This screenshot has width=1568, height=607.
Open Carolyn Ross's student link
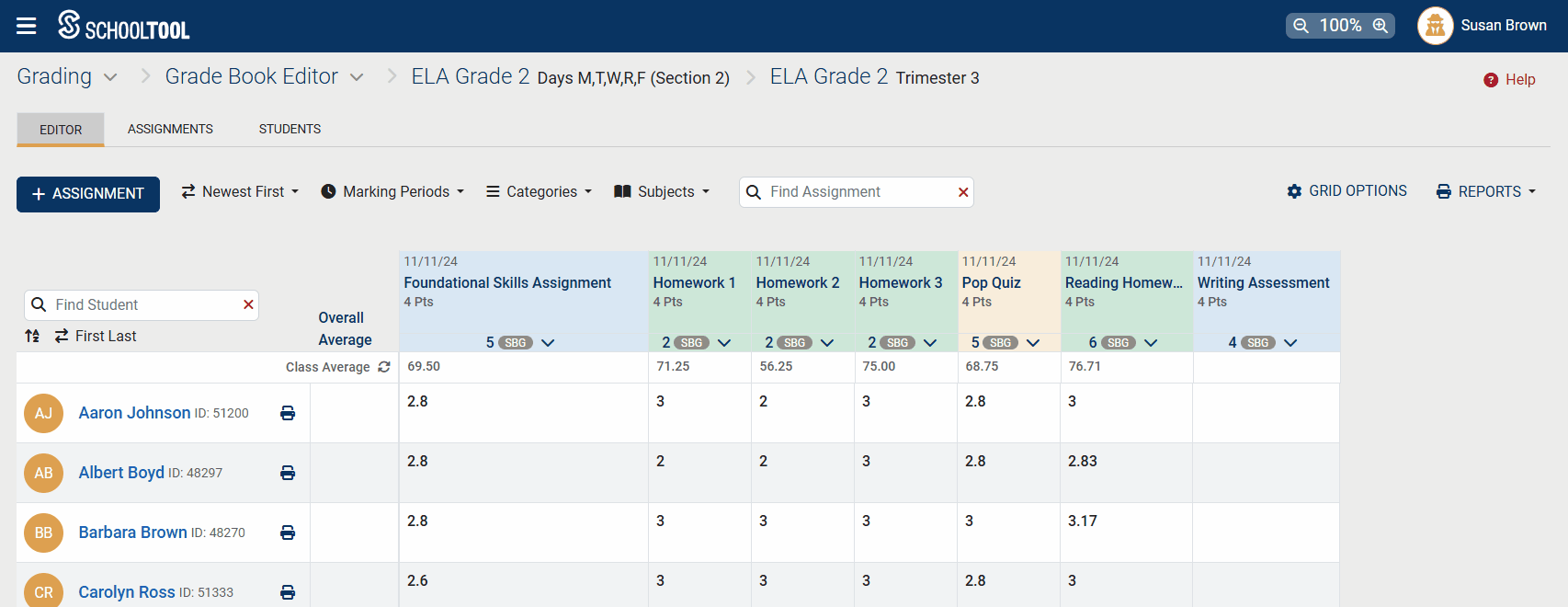(x=127, y=592)
